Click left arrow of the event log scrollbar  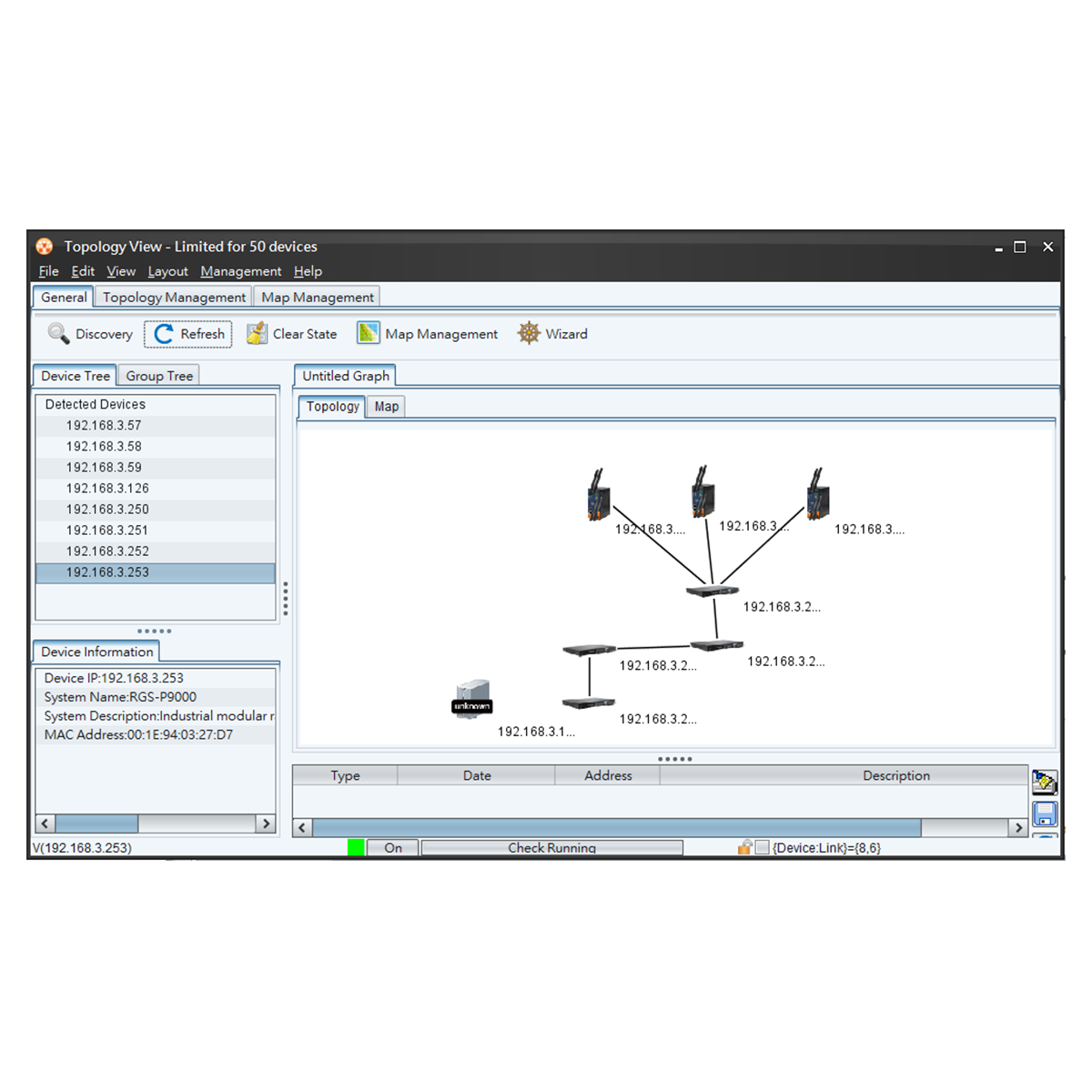(x=302, y=828)
